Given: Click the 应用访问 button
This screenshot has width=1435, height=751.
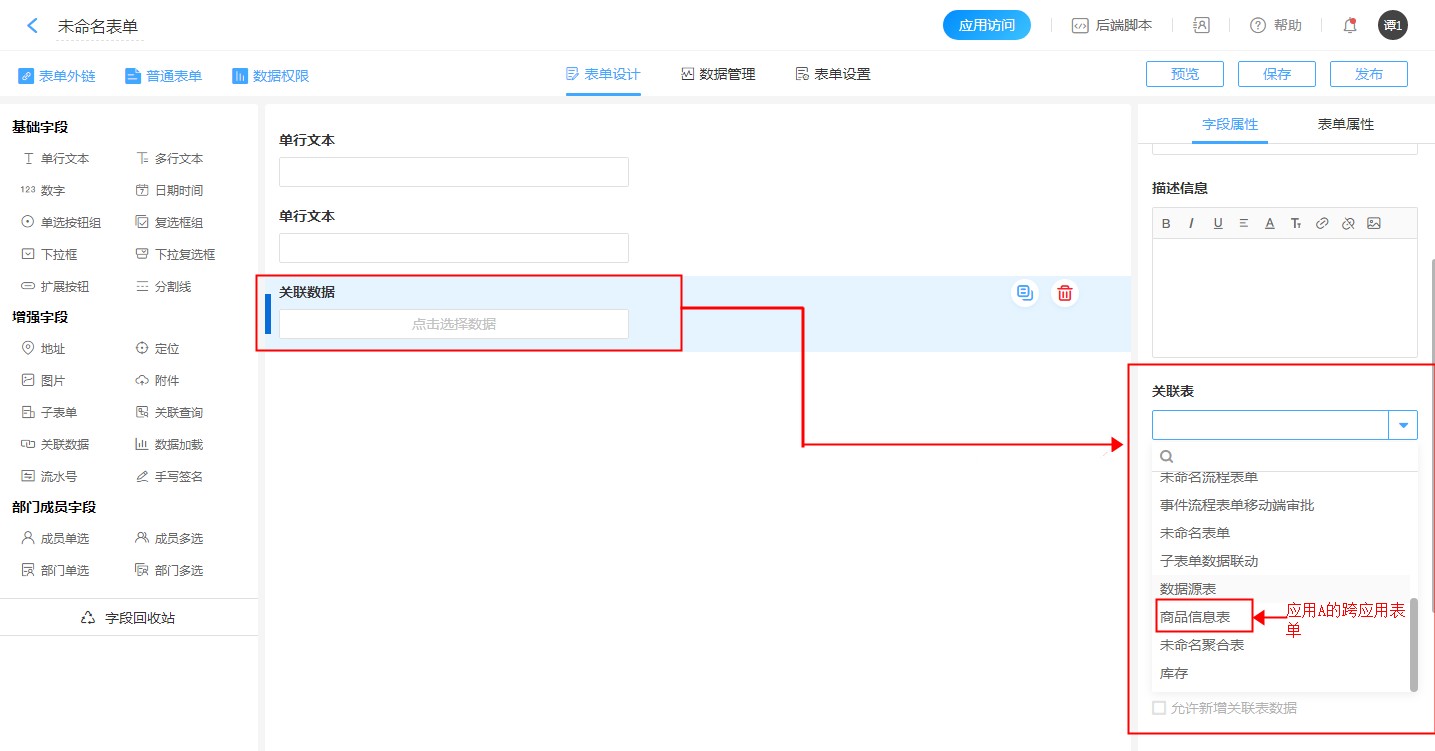Looking at the screenshot, I should pyautogui.click(x=986, y=26).
